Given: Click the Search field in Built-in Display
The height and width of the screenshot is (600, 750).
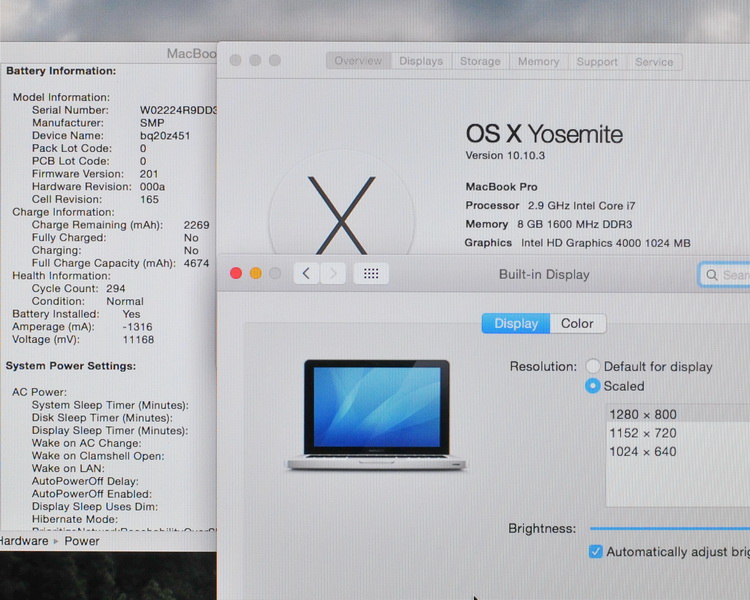Looking at the screenshot, I should pyautogui.click(x=724, y=275).
